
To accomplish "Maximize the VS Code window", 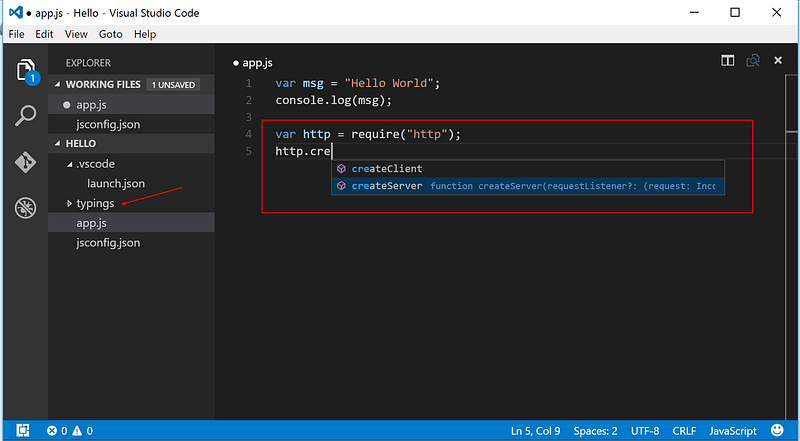I will coord(735,13).
